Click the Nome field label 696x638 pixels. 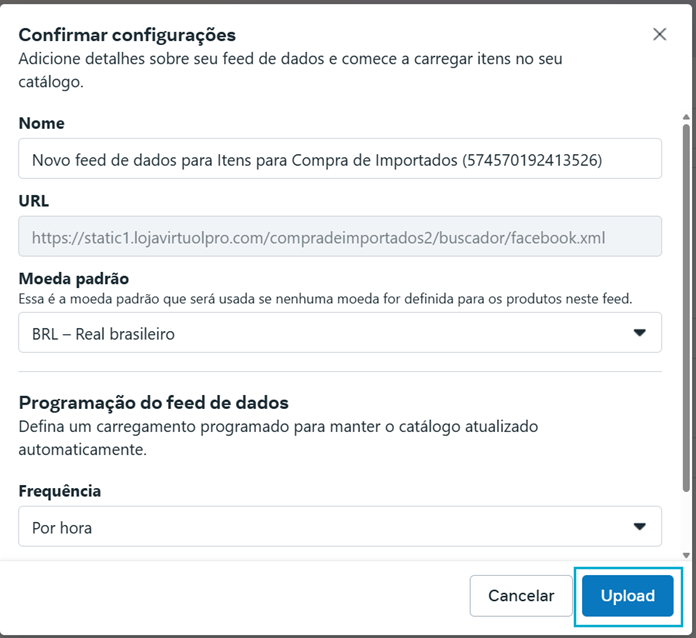[x=42, y=123]
